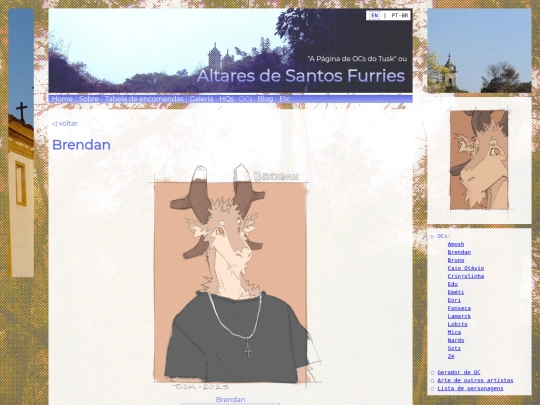Open the Blog page
This screenshot has width=540, height=405.
point(265,99)
